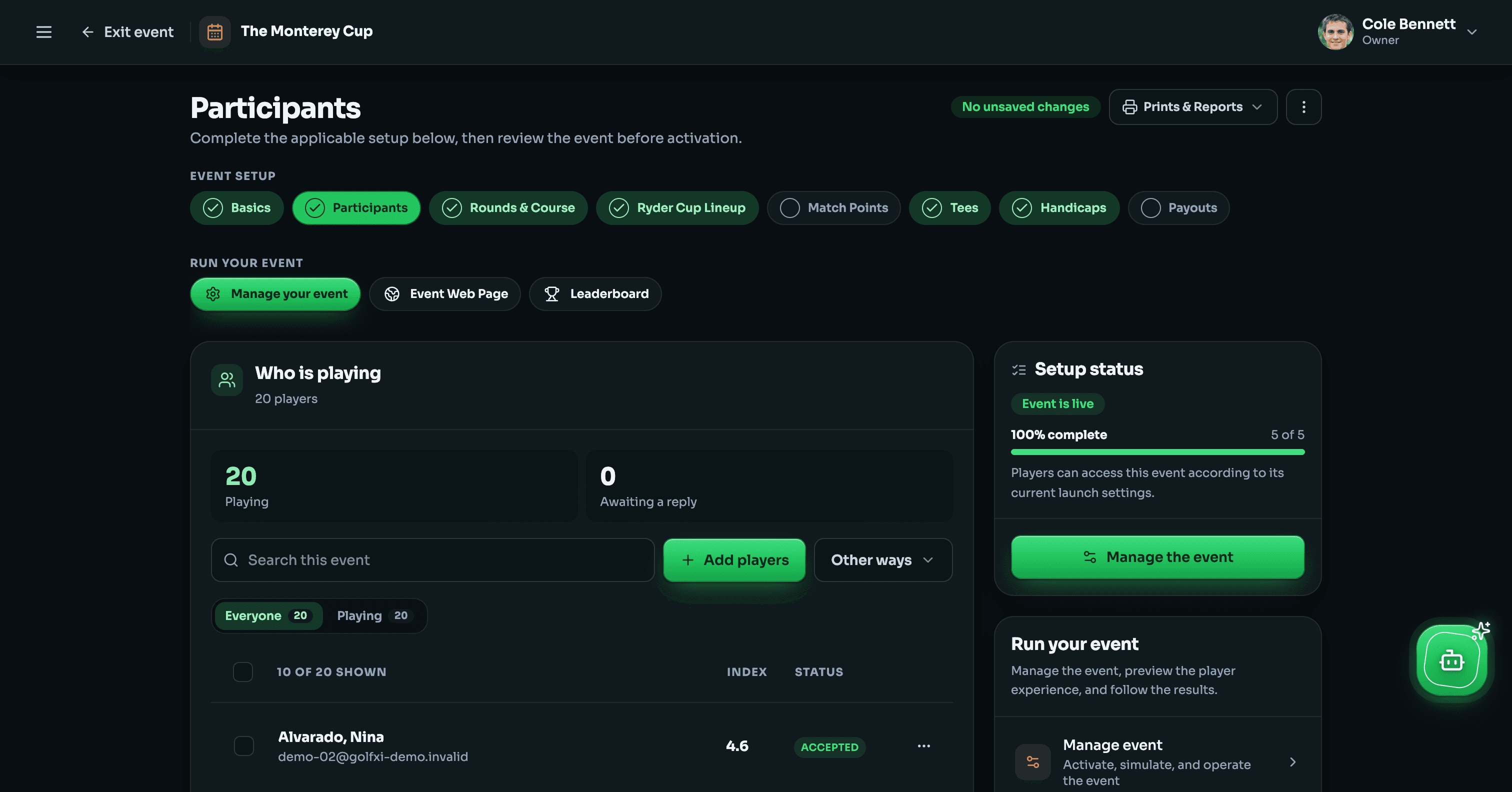The height and width of the screenshot is (792, 1512).
Task: Click the 0 Awaiting a reply card
Action: pyautogui.click(x=769, y=485)
